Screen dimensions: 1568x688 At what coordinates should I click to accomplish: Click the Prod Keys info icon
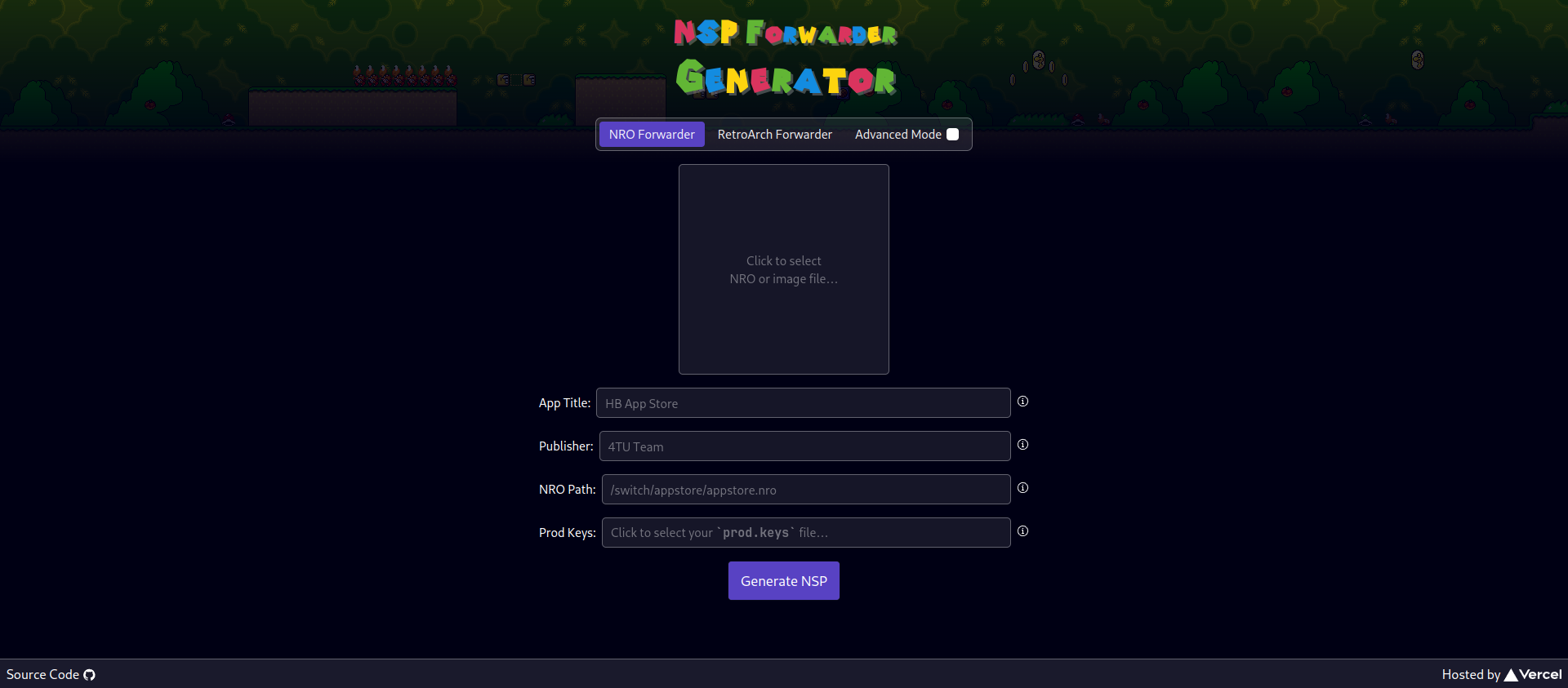[1022, 531]
